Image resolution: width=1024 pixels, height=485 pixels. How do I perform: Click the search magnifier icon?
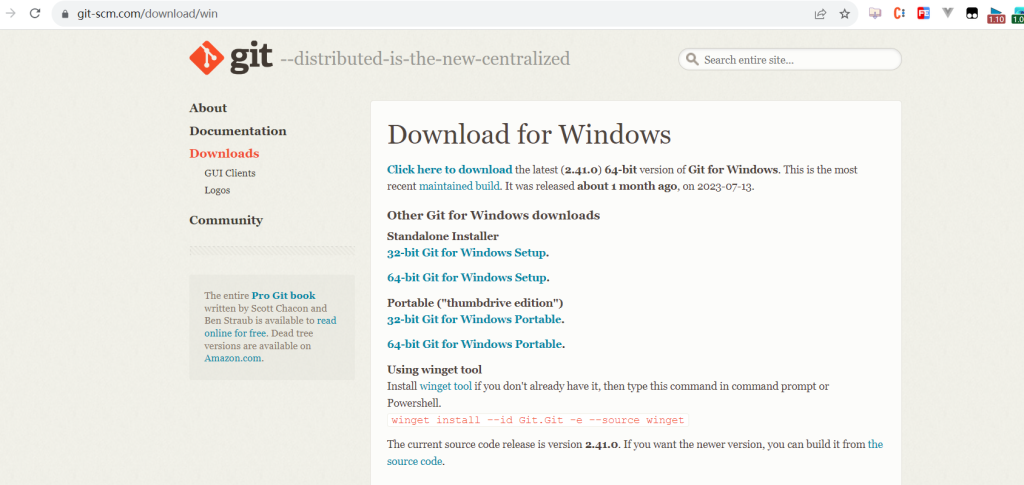tap(692, 59)
